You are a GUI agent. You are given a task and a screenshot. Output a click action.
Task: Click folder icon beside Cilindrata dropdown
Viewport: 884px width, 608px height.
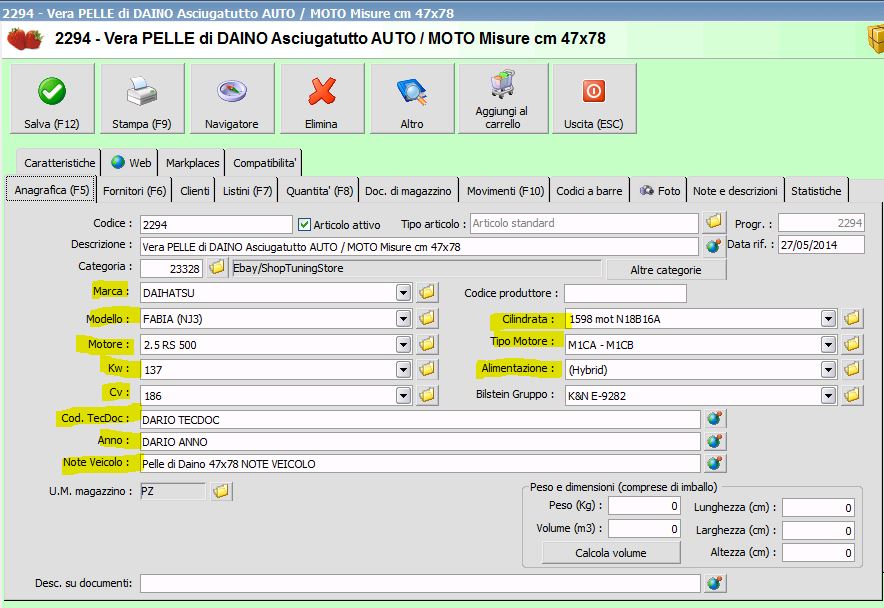tap(852, 318)
